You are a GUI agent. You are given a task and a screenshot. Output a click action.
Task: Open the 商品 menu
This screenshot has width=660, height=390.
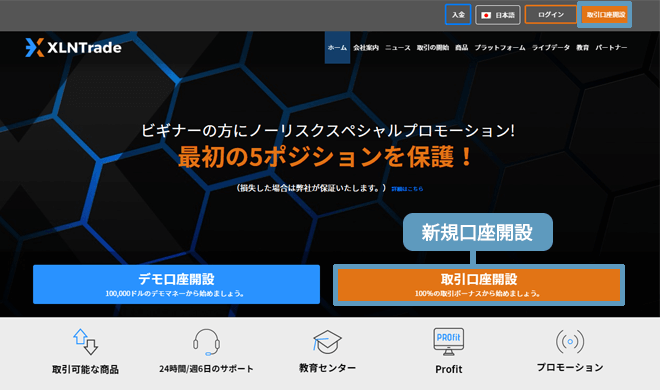[461, 48]
